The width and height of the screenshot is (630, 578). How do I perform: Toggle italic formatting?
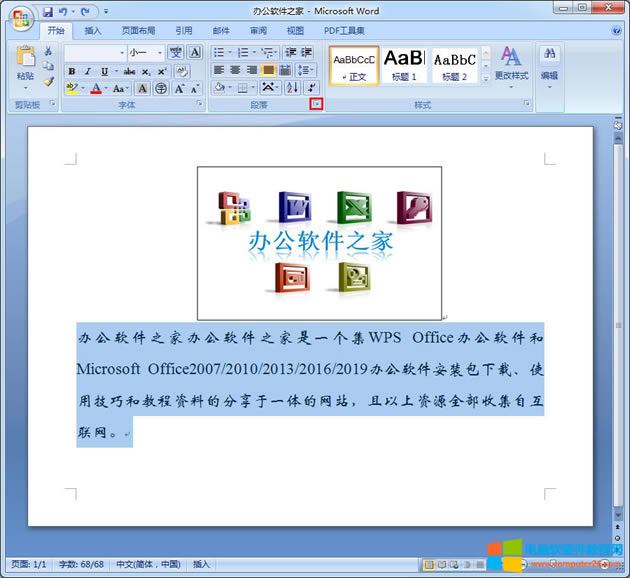click(87, 71)
